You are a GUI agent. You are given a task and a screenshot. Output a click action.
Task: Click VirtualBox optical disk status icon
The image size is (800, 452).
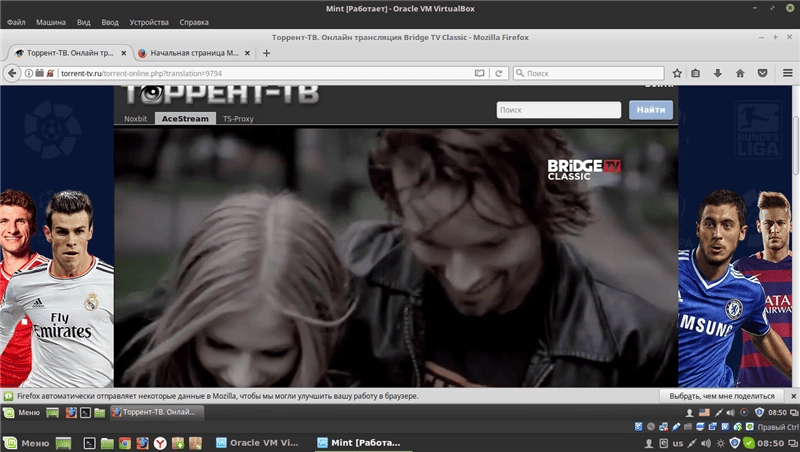[651, 426]
